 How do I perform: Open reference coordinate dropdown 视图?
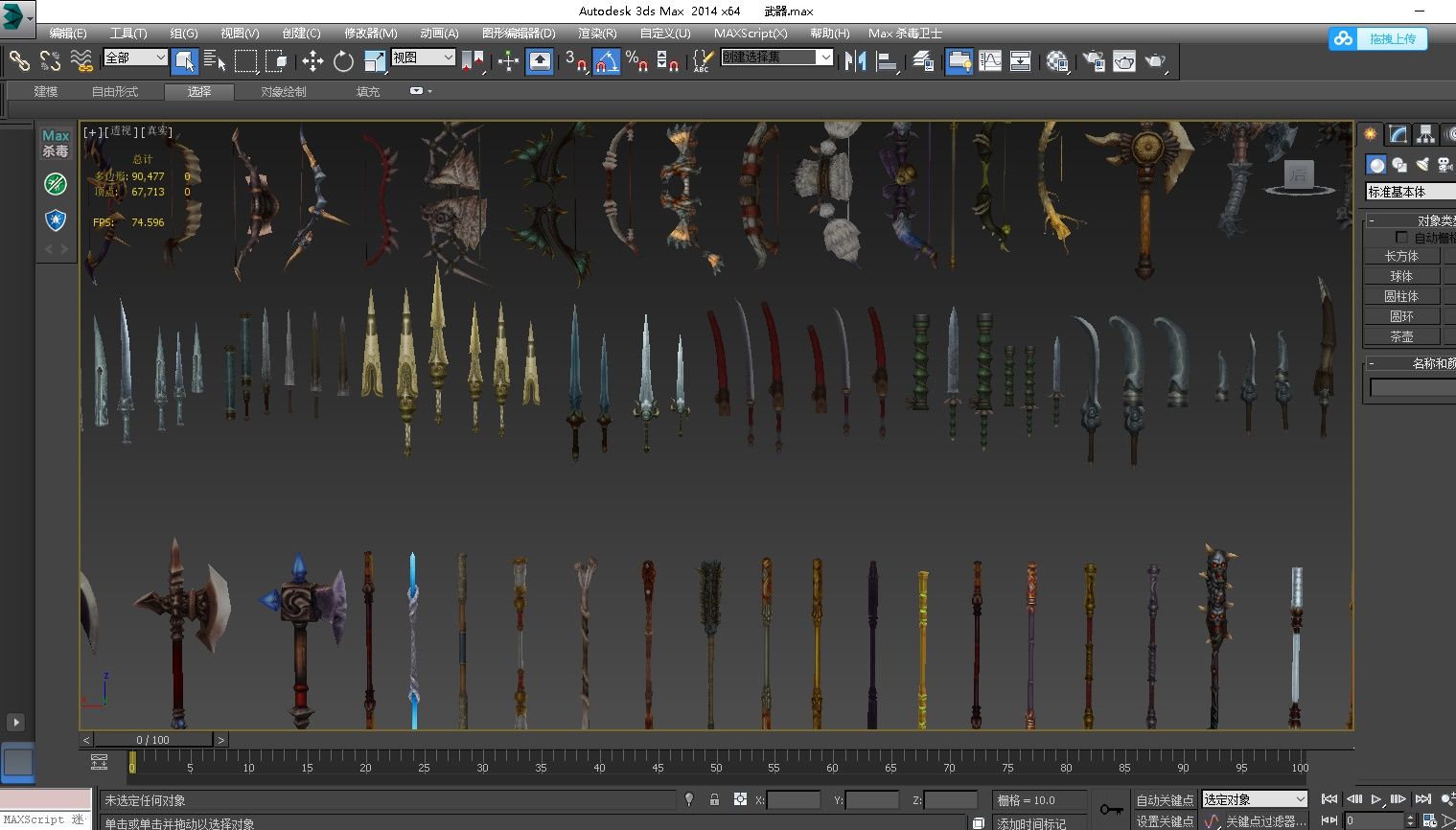[x=423, y=58]
